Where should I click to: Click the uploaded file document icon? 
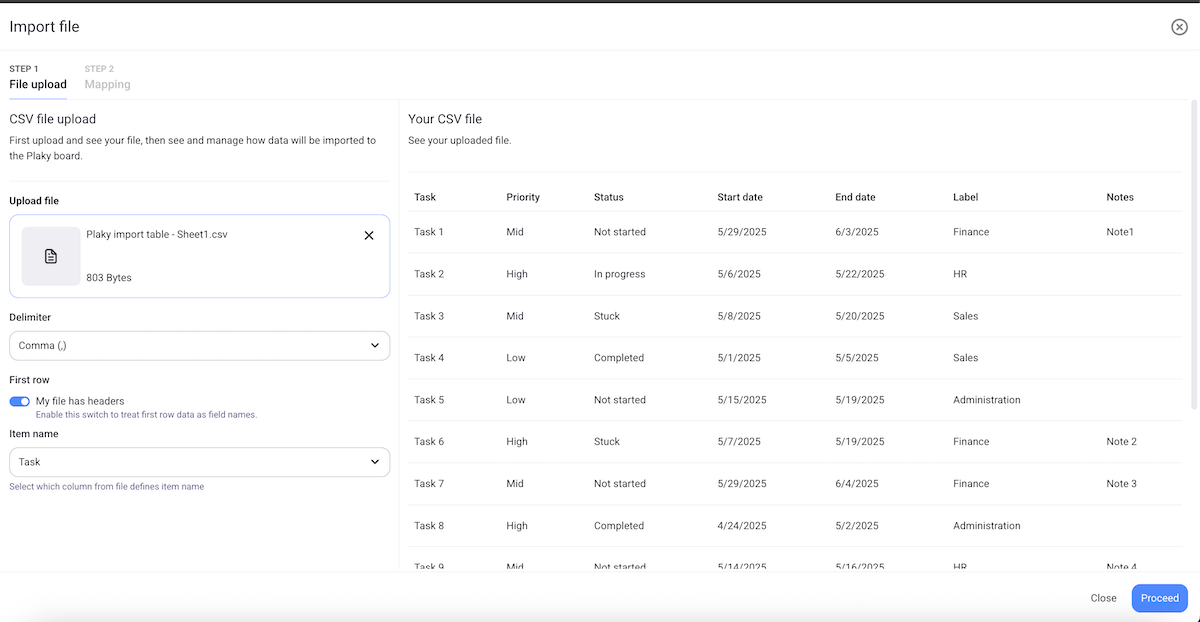tap(50, 256)
